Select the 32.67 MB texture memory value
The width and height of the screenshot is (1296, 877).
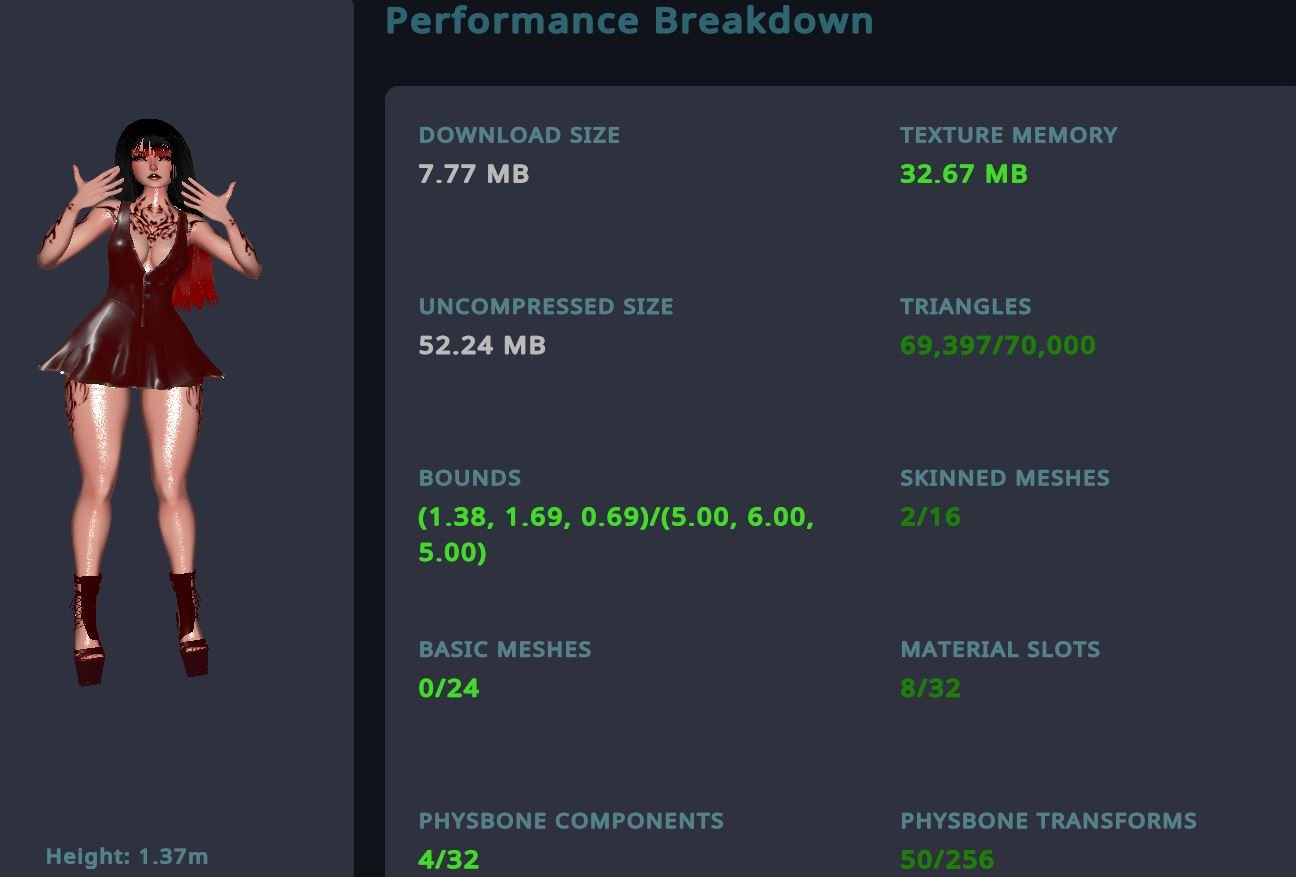[964, 174]
